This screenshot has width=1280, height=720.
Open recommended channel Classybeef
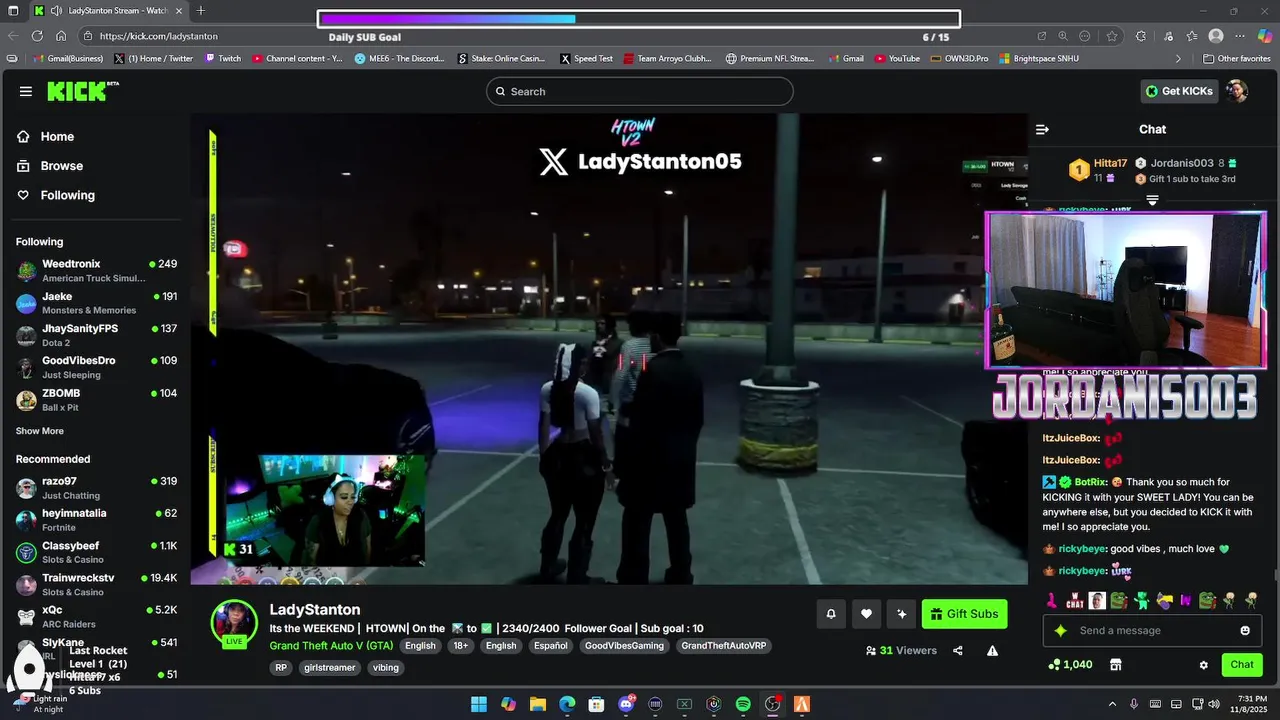(96, 552)
